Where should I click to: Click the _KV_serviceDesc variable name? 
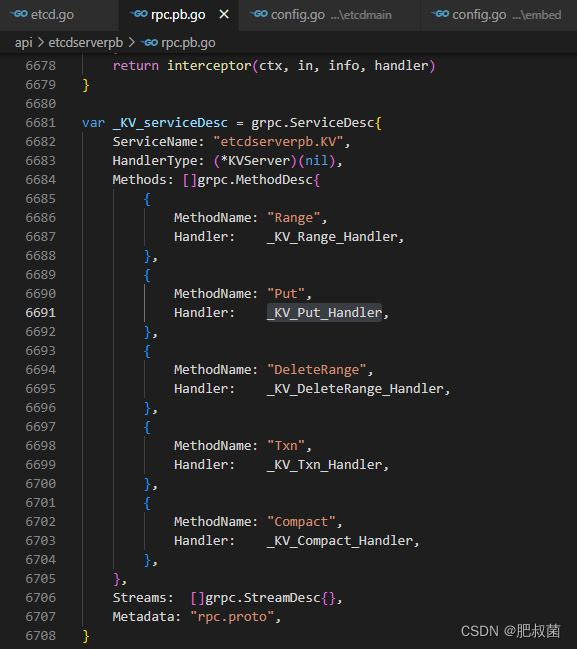click(x=170, y=123)
